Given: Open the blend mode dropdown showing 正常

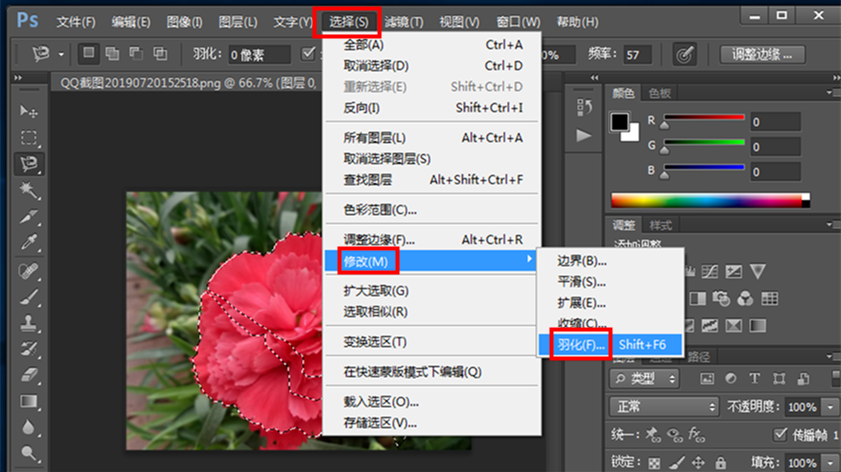Looking at the screenshot, I should (x=664, y=407).
